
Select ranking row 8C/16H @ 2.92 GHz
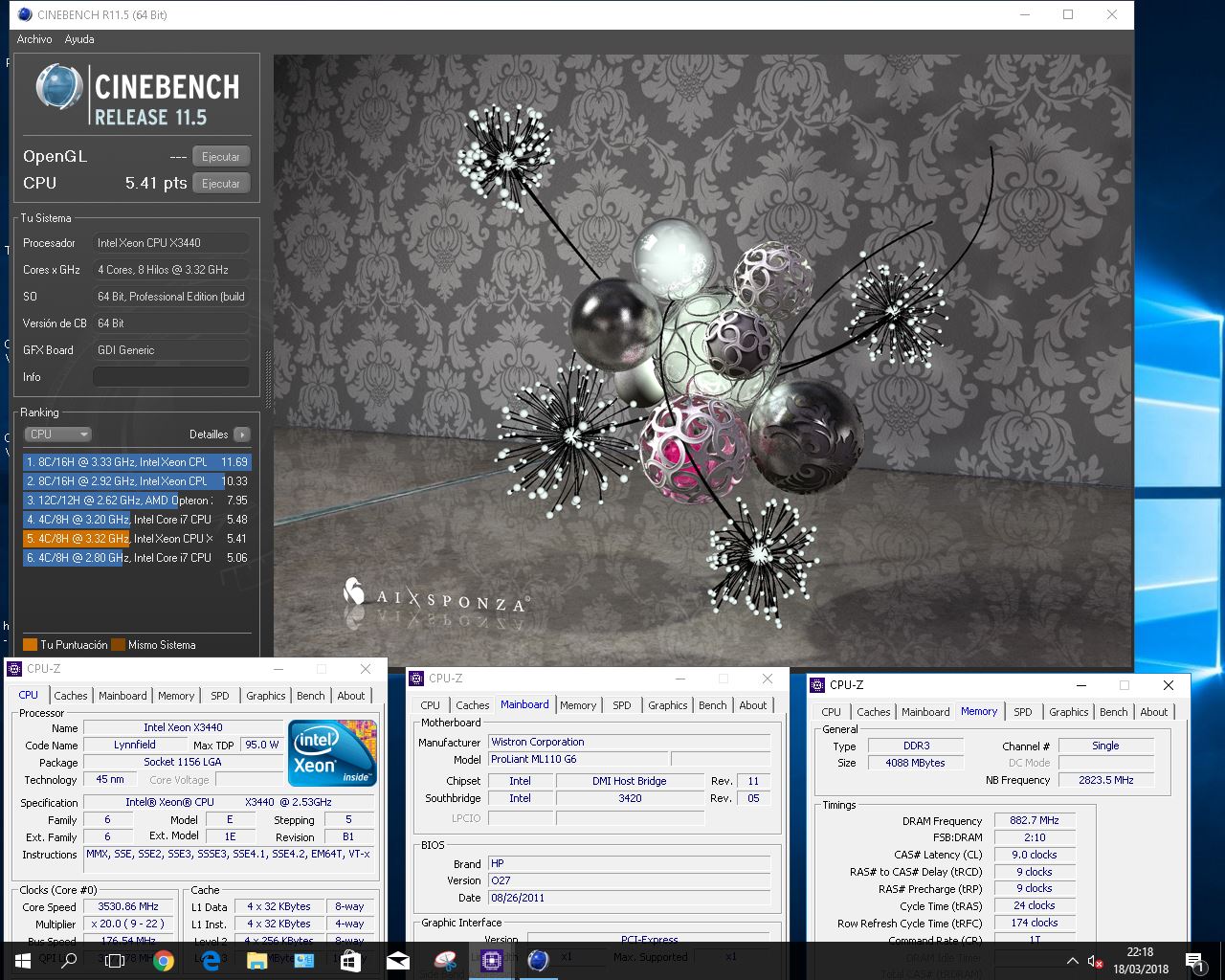pos(137,481)
